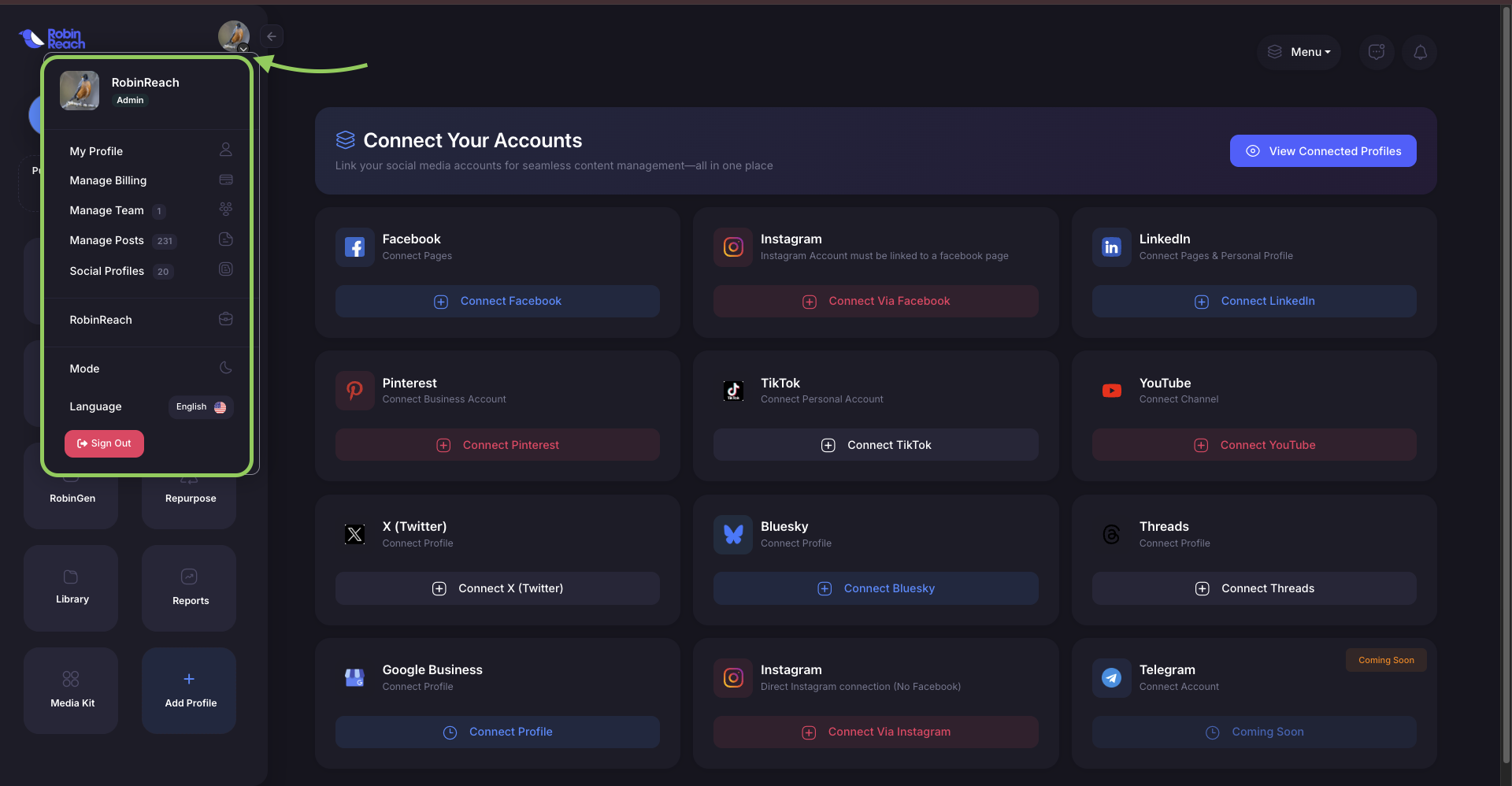
Task: Click Telegram Coming Soon button
Action: [x=1254, y=732]
